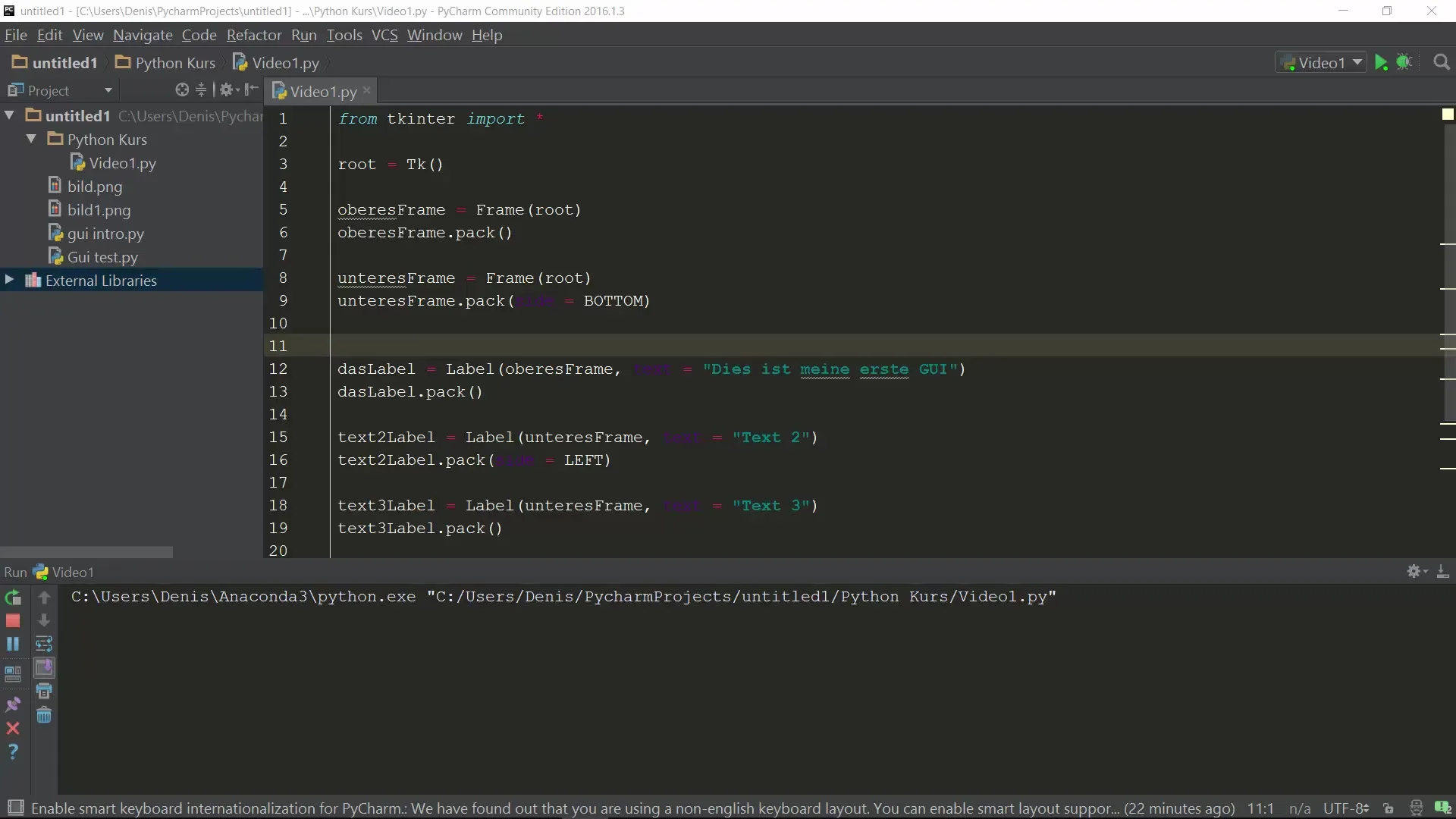Open the Help menu
Viewport: 1456px width, 819px height.
tap(487, 35)
